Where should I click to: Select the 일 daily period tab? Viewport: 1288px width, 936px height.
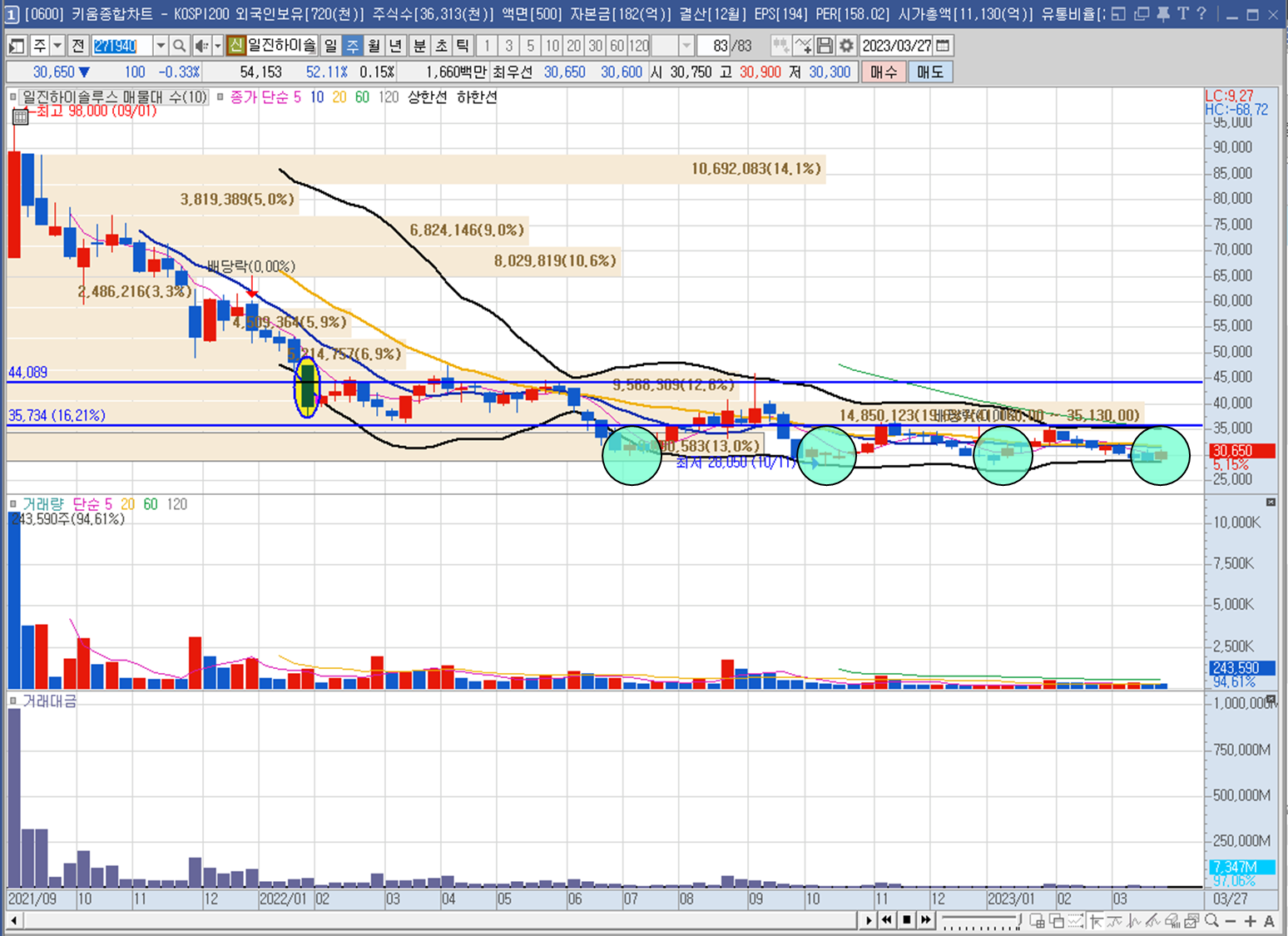point(330,46)
